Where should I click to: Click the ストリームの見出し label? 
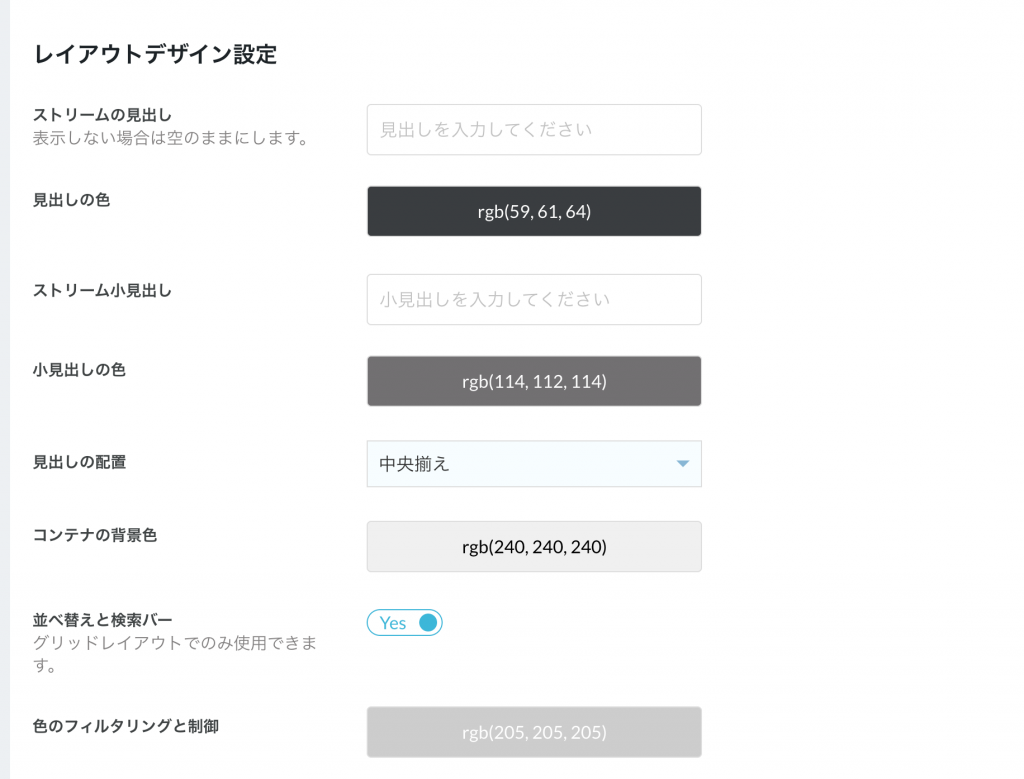pyautogui.click(x=103, y=115)
